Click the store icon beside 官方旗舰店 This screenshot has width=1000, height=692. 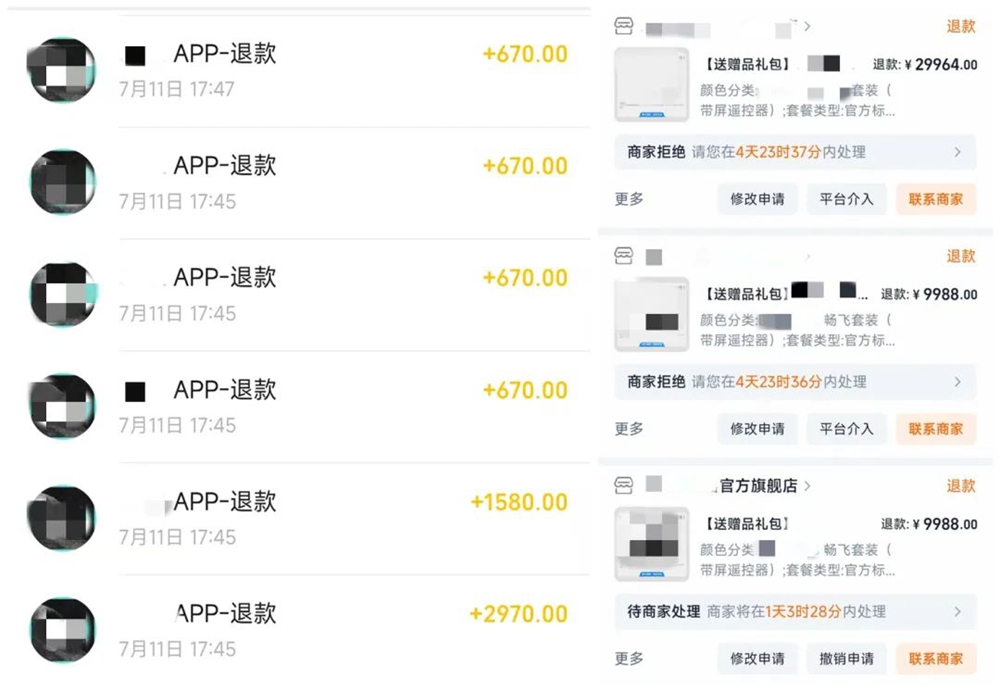pos(624,486)
